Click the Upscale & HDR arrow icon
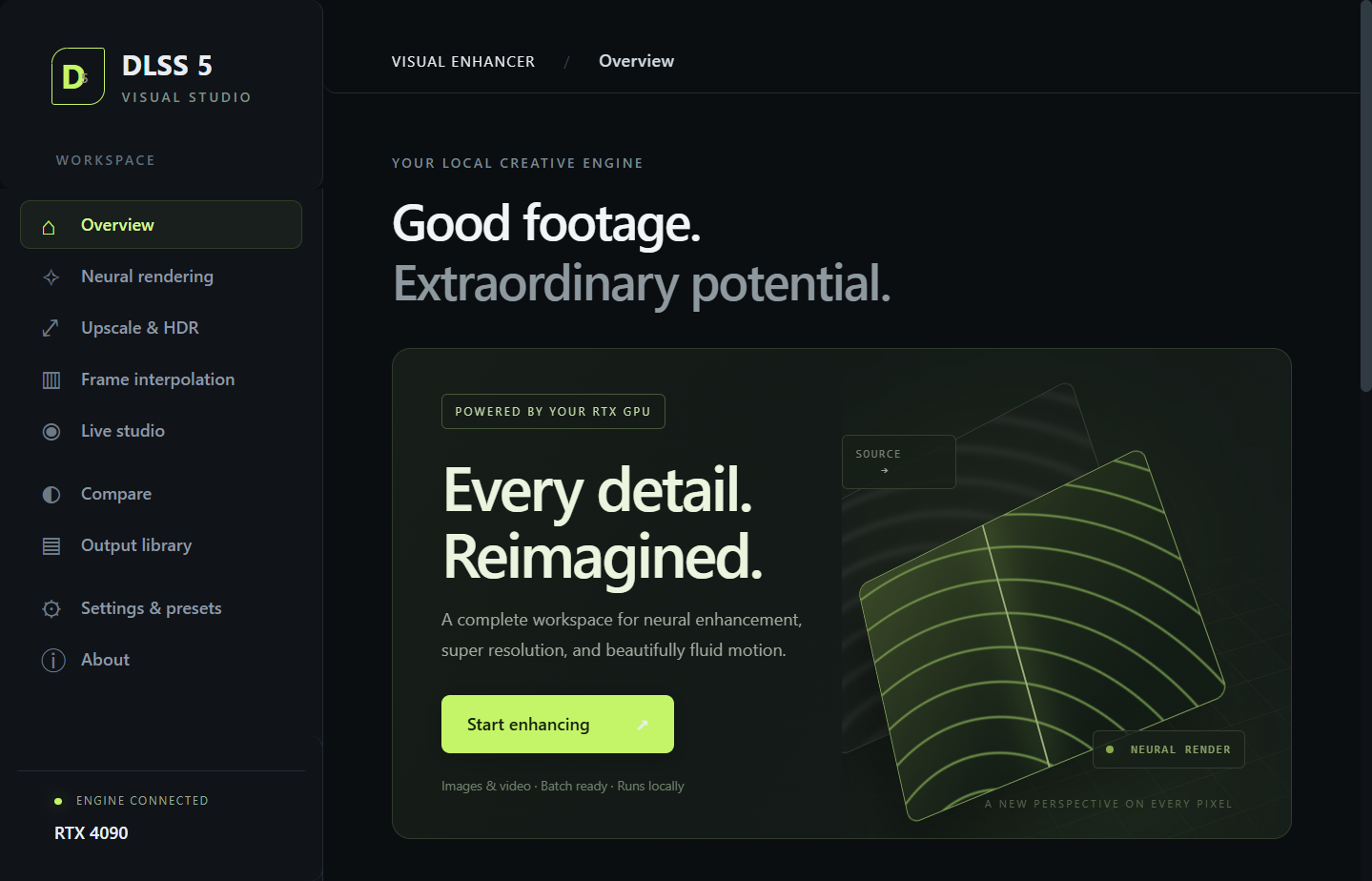 coord(51,329)
